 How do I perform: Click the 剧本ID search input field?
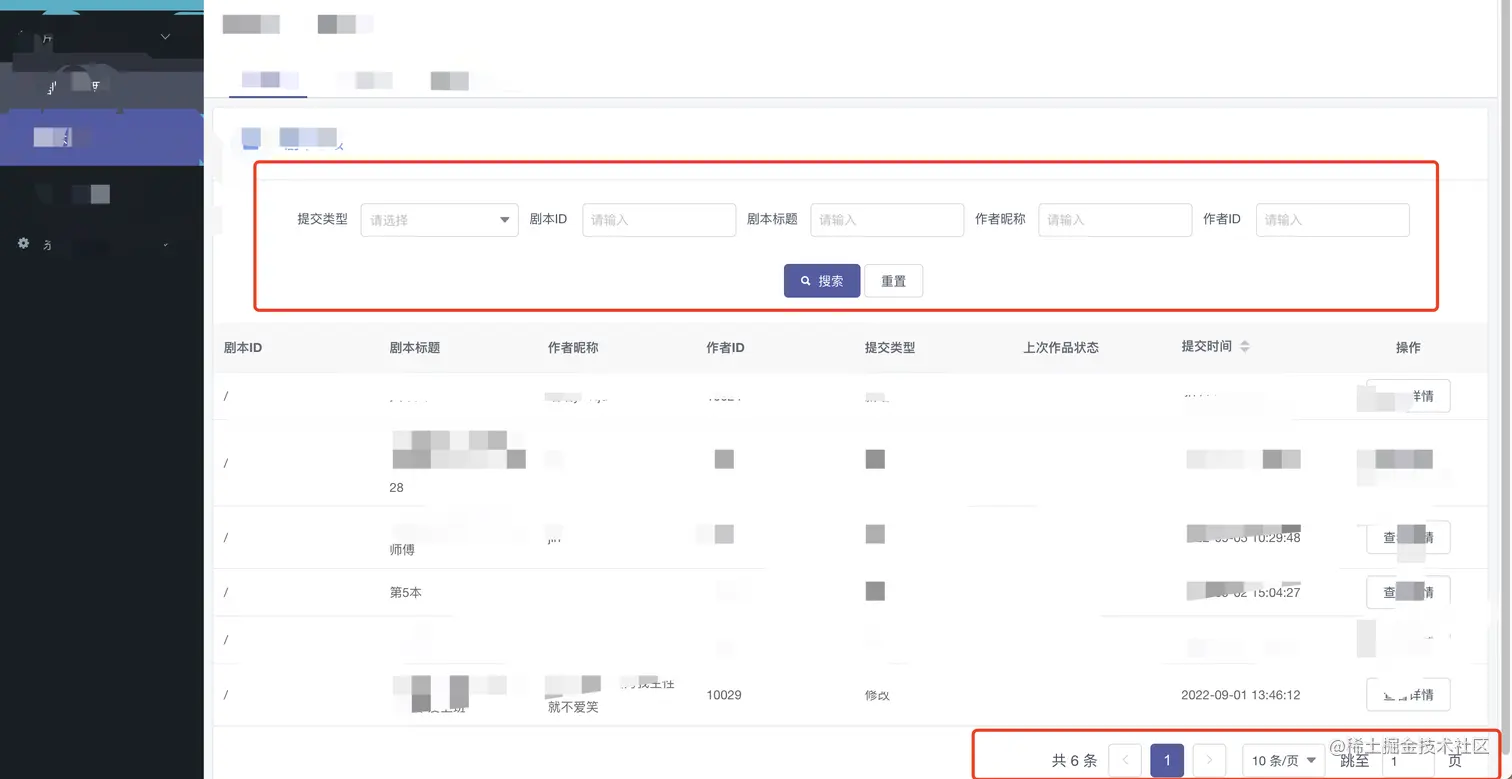[x=659, y=220]
